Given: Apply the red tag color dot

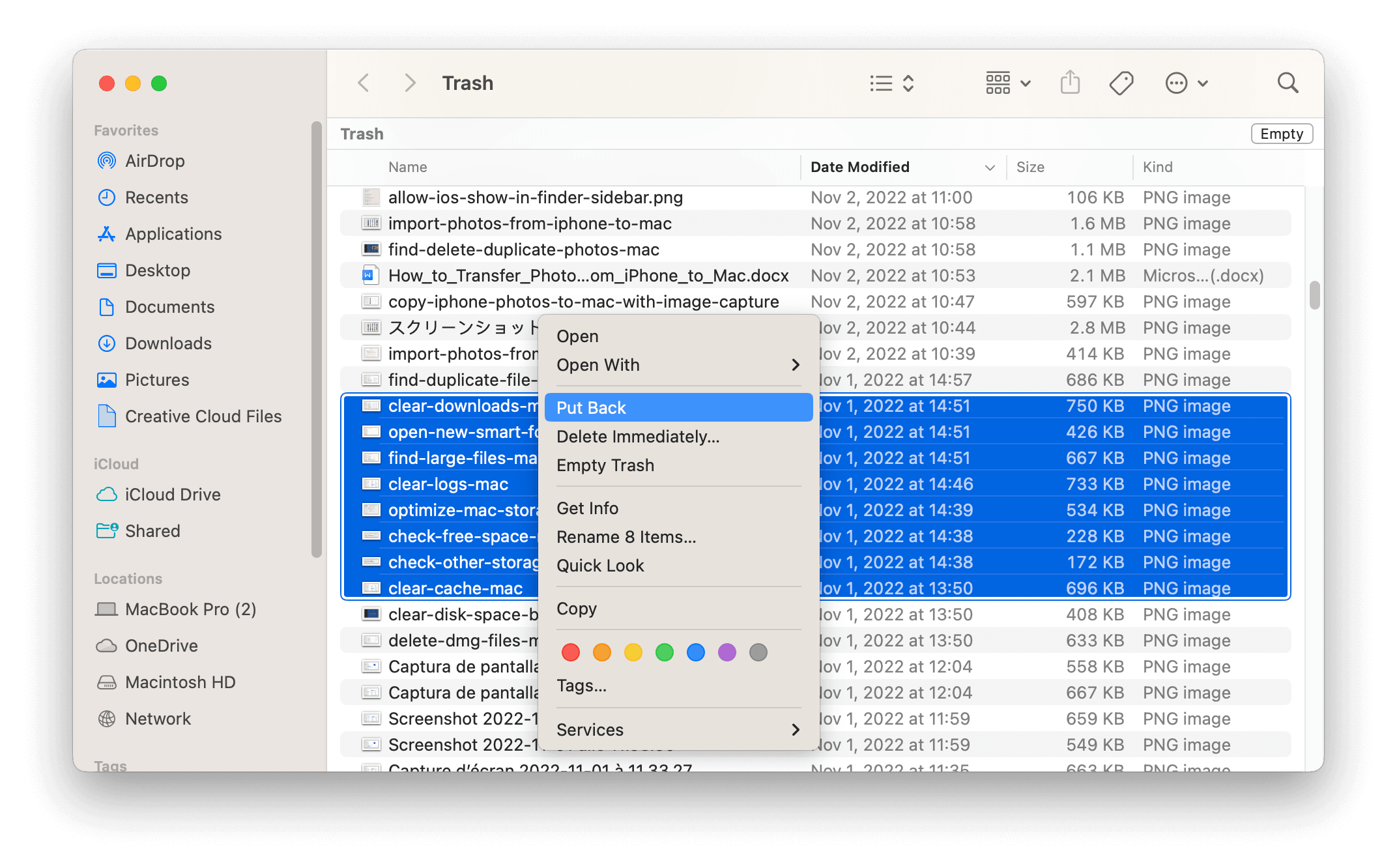Looking at the screenshot, I should (x=571, y=652).
